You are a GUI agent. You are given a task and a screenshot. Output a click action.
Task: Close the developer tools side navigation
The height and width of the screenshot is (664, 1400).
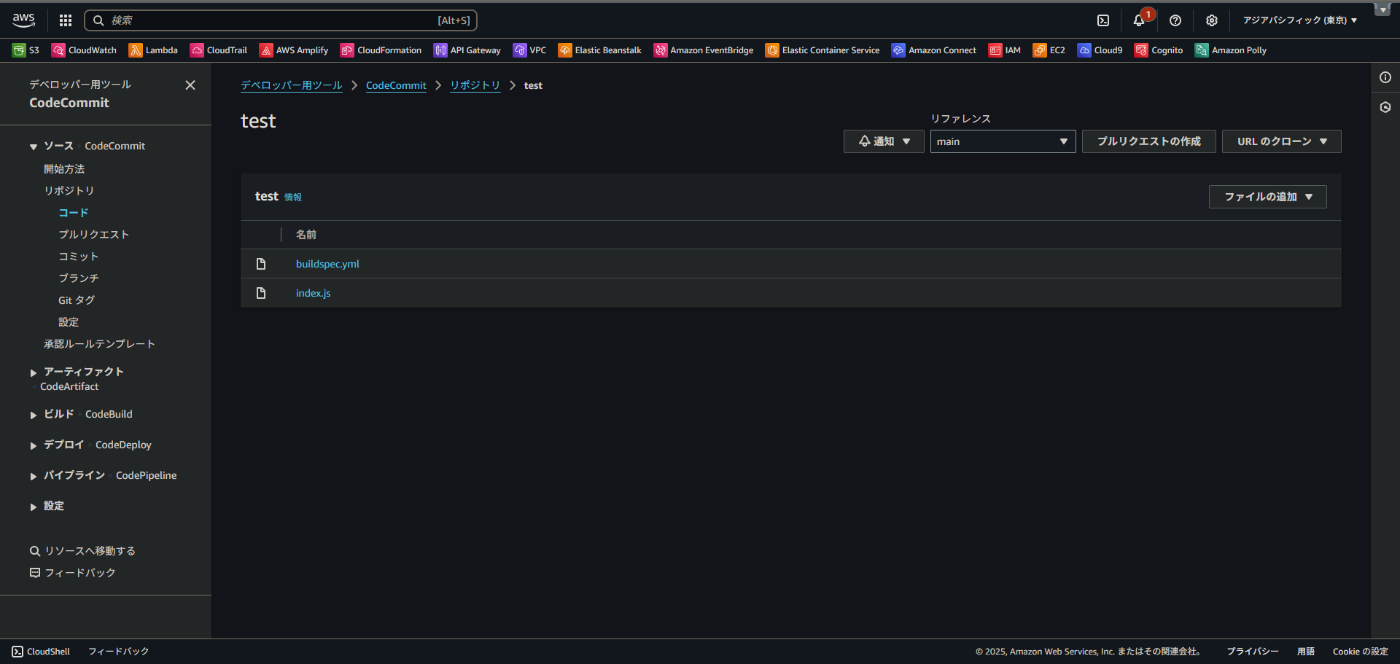(x=190, y=85)
